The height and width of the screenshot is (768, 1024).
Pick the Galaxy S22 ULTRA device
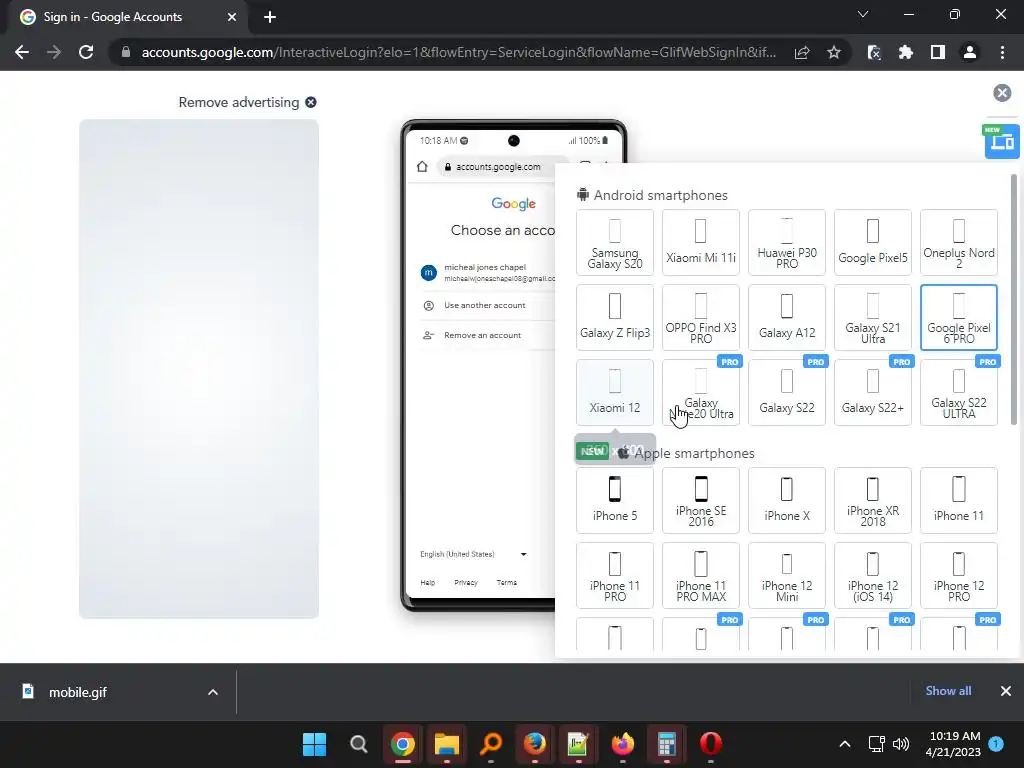tap(959, 392)
